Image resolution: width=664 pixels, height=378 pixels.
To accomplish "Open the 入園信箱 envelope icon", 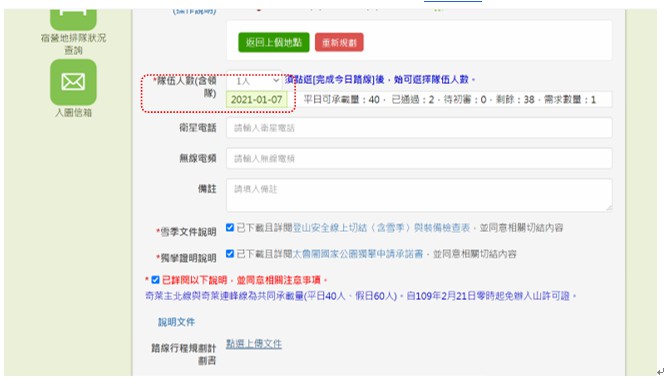I will (x=73, y=82).
